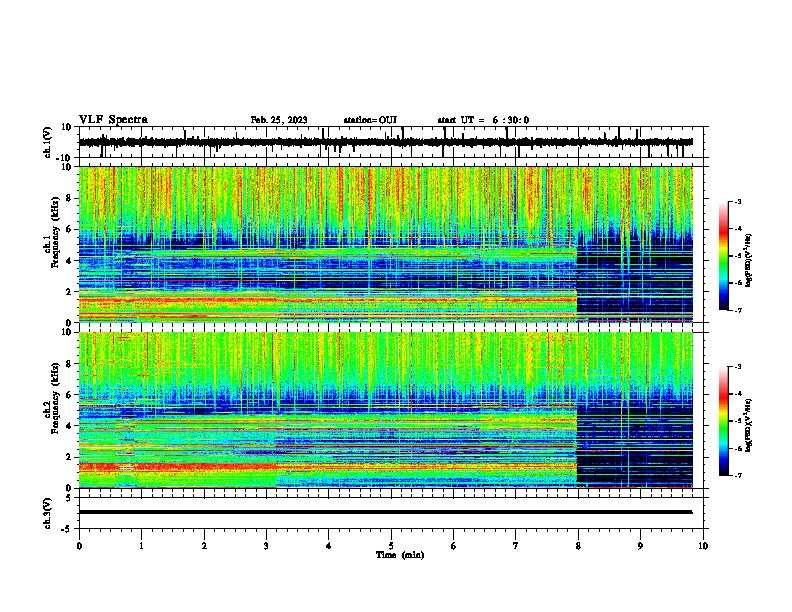Click the bottom time-axis tick label "5"
792x612 pixels.
391,546
